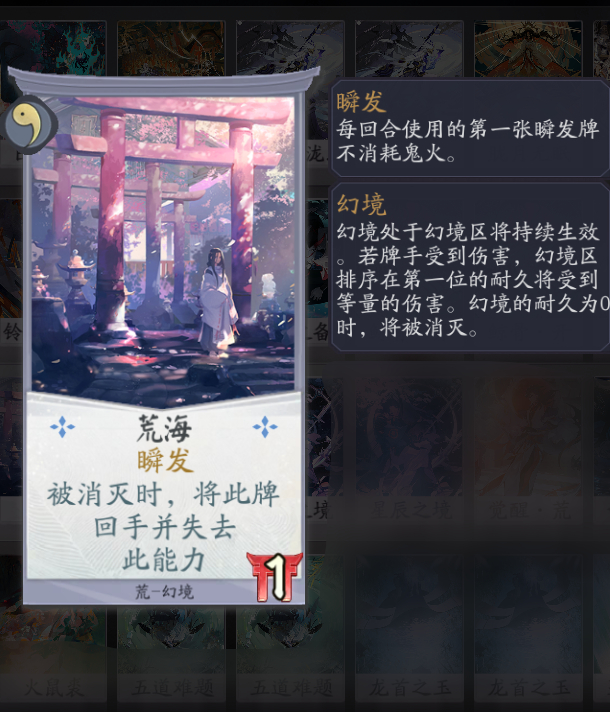610x712 pixels.
Task: Click the 荒海 card name title
Action: click(x=164, y=429)
